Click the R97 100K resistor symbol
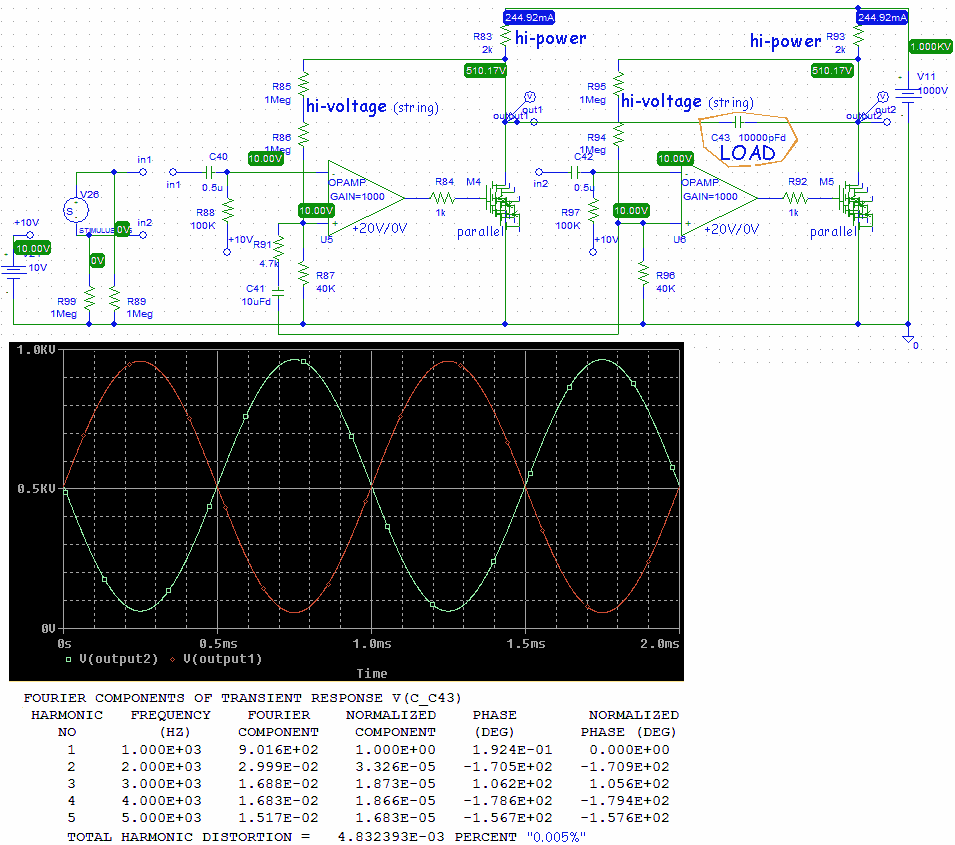This screenshot has width=955, height=845. [593, 211]
